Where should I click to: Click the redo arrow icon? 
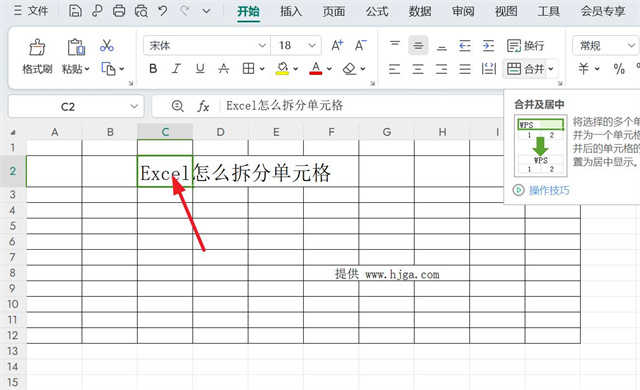[185, 11]
